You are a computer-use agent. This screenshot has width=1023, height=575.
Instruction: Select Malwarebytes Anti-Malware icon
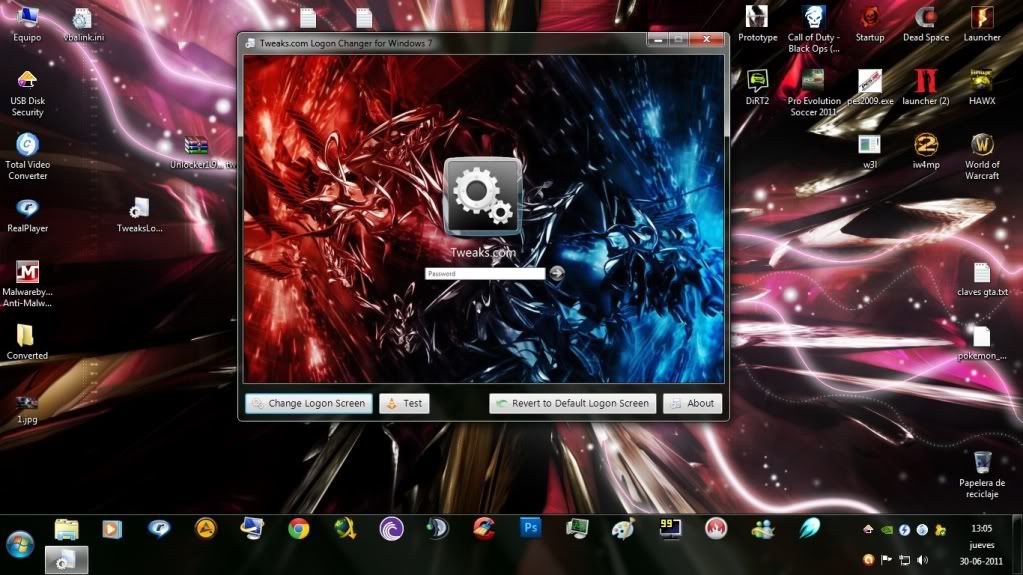(x=27, y=284)
